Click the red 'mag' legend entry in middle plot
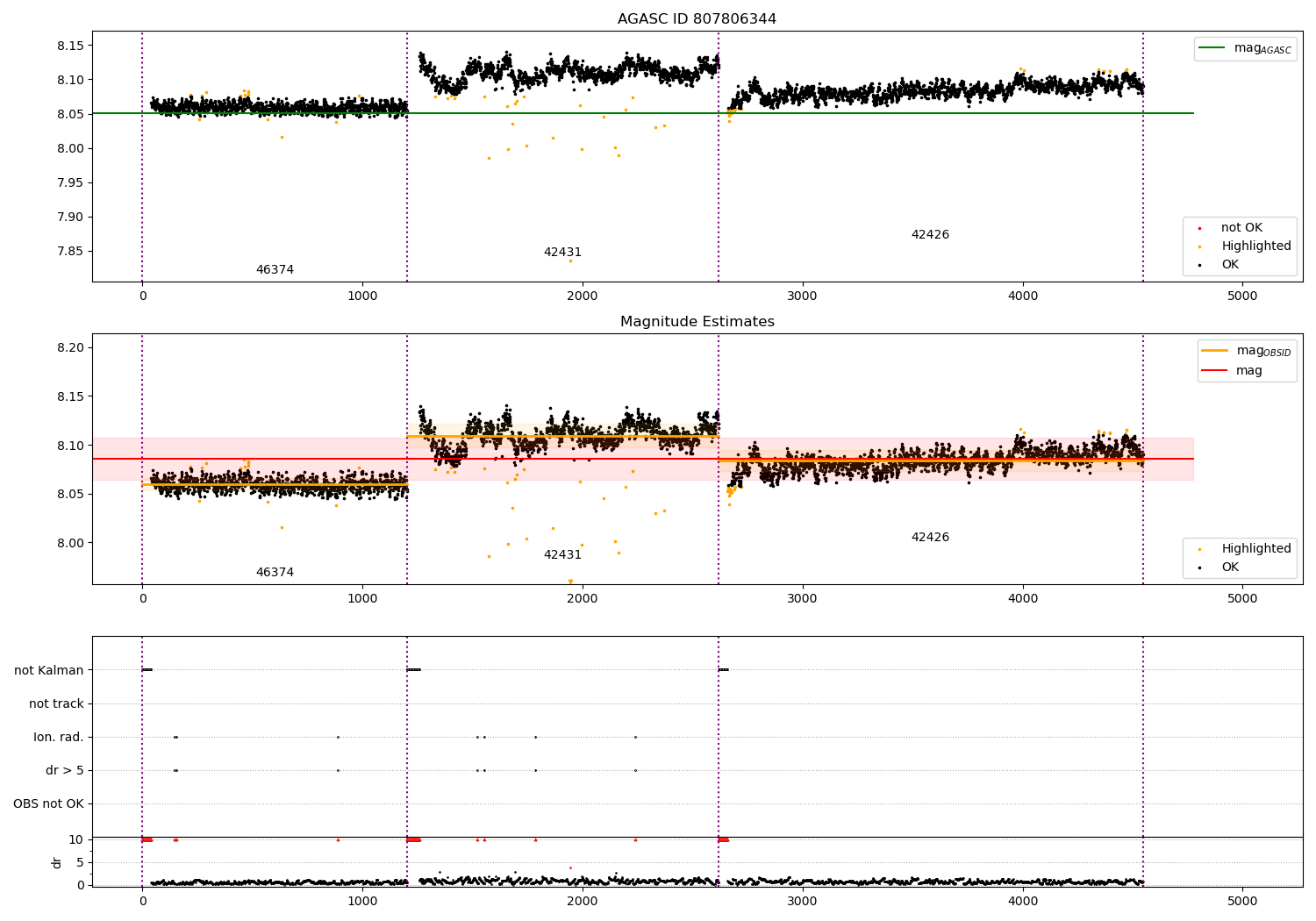Image resolution: width=1316 pixels, height=921 pixels. click(1232, 371)
